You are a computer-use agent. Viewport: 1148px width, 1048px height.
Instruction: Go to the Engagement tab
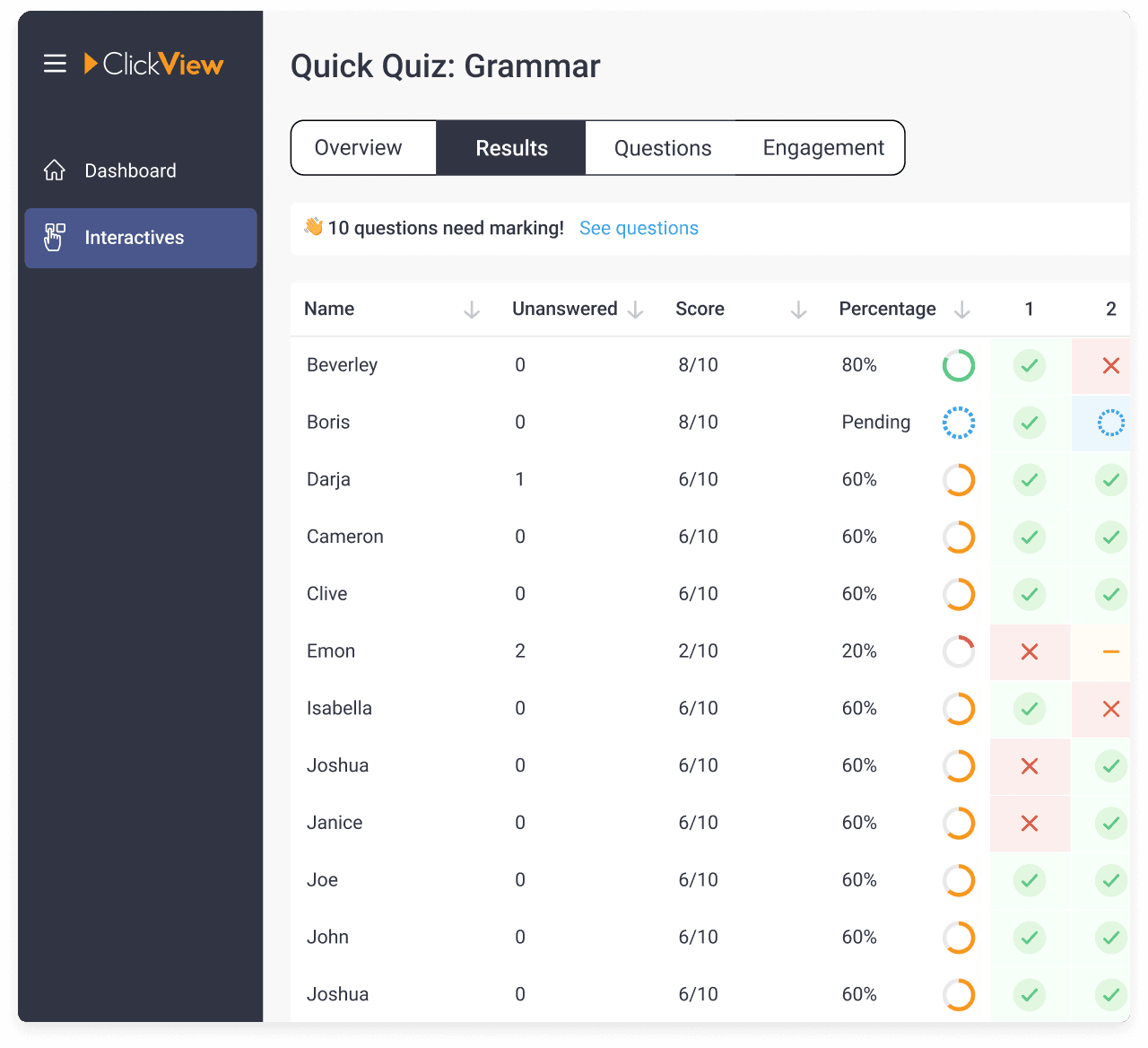tap(823, 148)
